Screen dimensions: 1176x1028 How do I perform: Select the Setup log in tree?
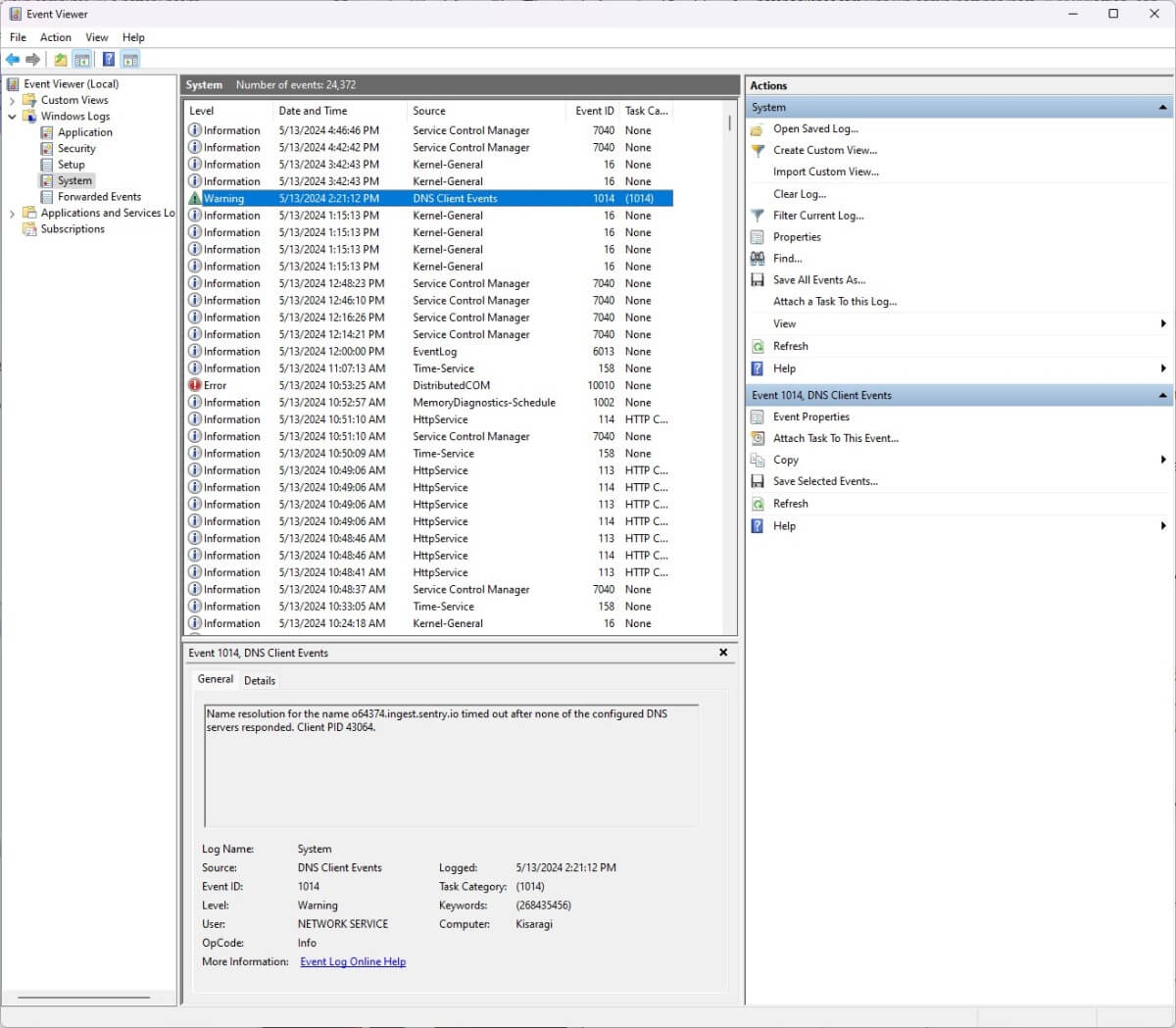click(72, 165)
